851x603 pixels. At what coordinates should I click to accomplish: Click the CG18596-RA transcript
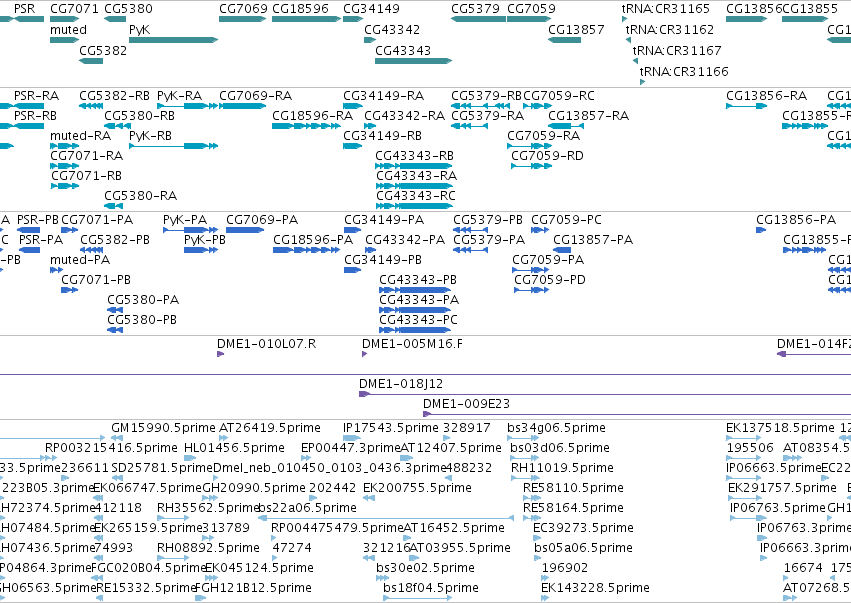[307, 126]
